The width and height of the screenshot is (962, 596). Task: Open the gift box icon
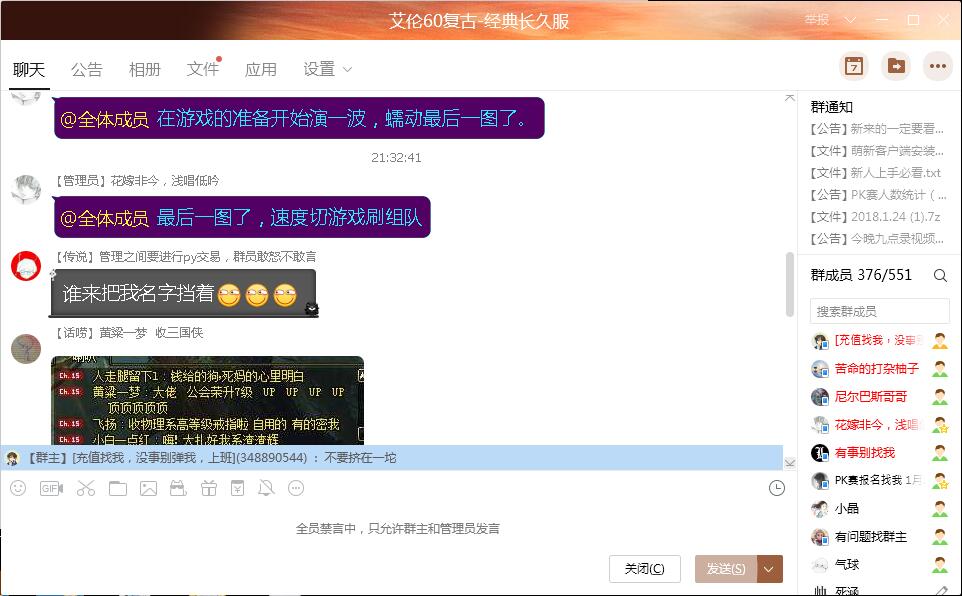tap(209, 489)
